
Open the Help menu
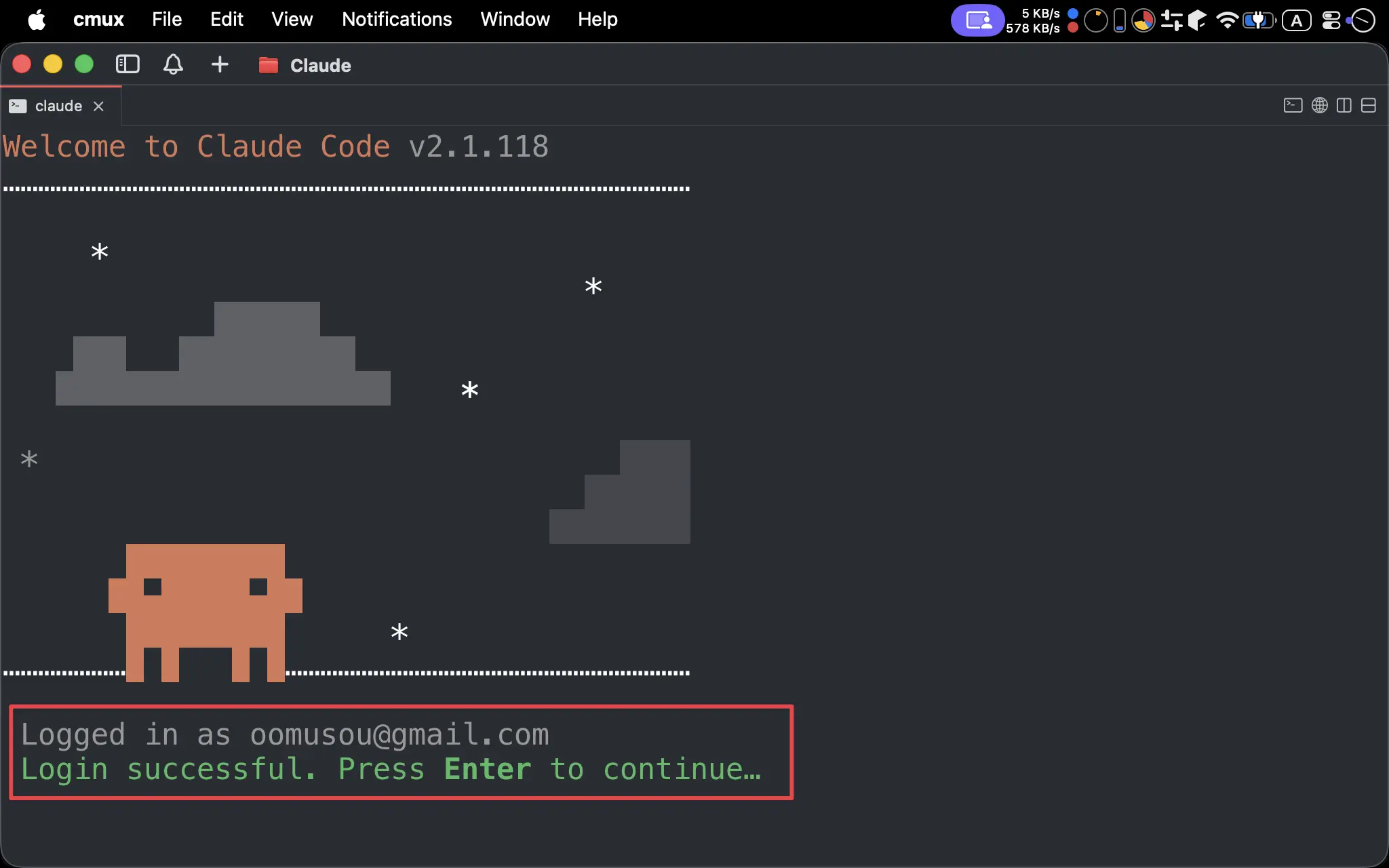(598, 20)
